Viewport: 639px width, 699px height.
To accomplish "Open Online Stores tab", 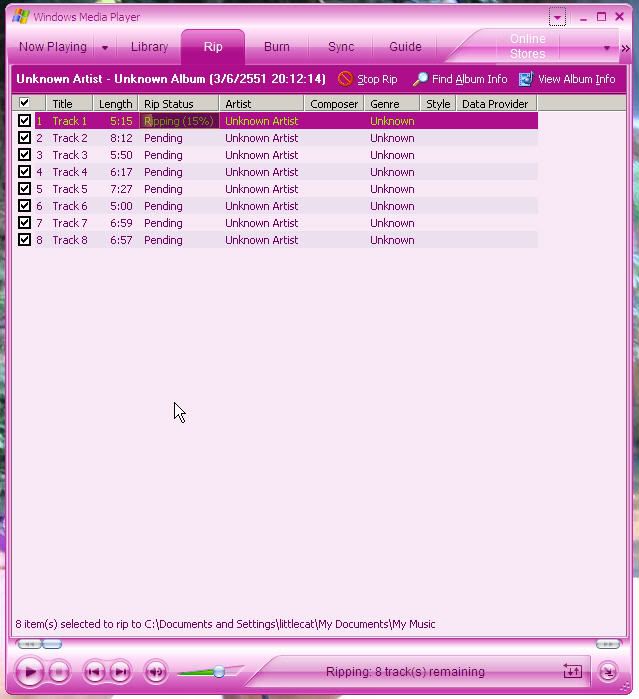I will 528,46.
